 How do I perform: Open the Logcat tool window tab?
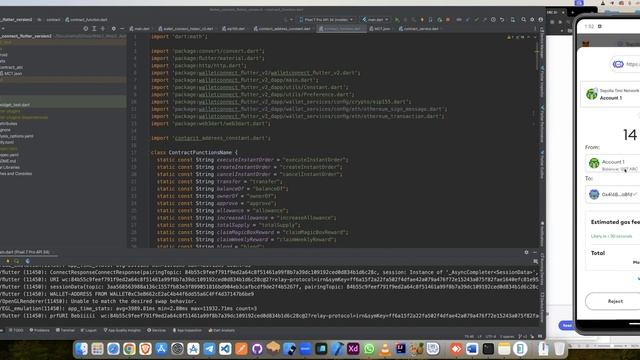click(x=89, y=330)
